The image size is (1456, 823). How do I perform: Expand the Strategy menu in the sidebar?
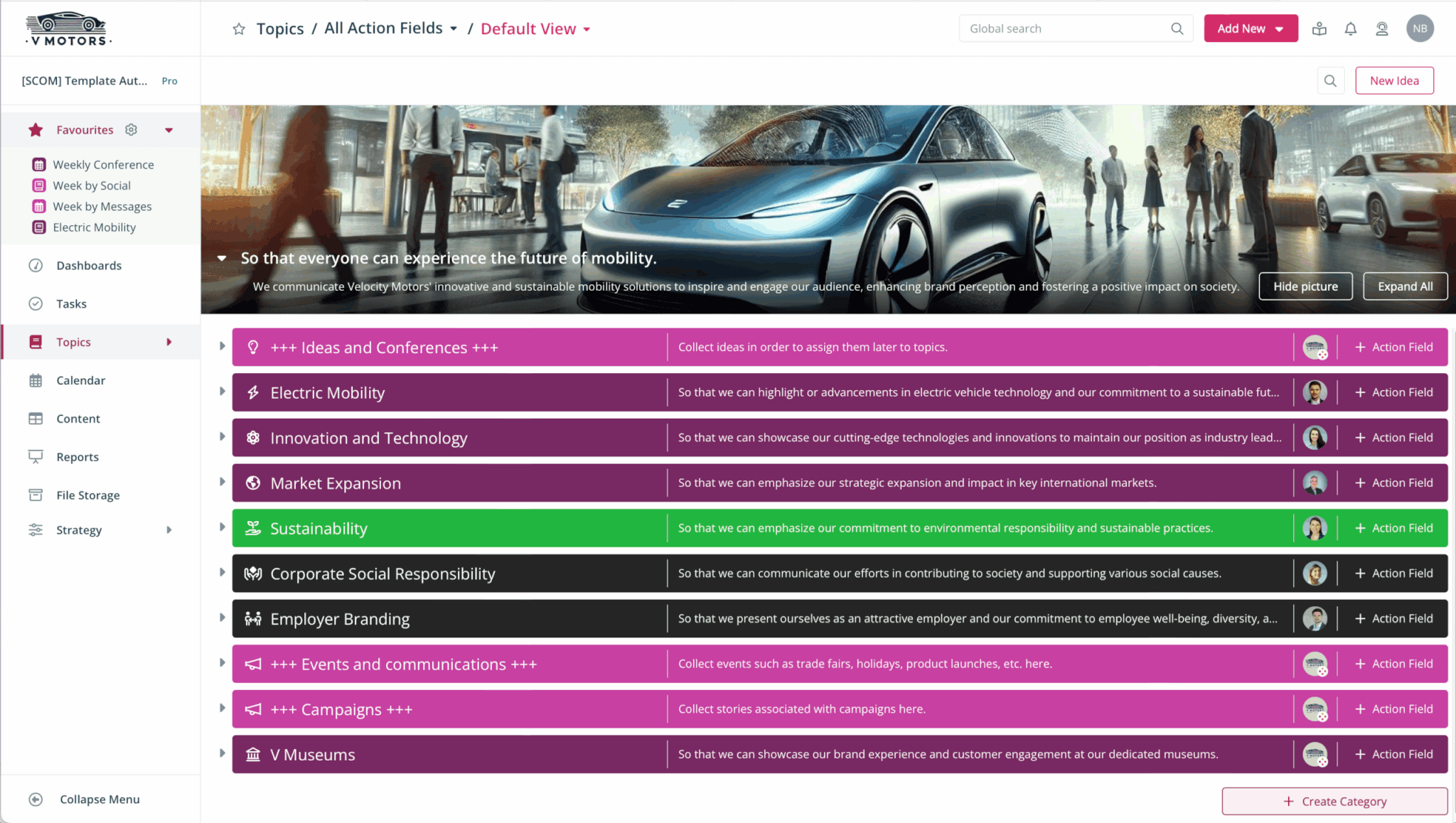click(79, 529)
